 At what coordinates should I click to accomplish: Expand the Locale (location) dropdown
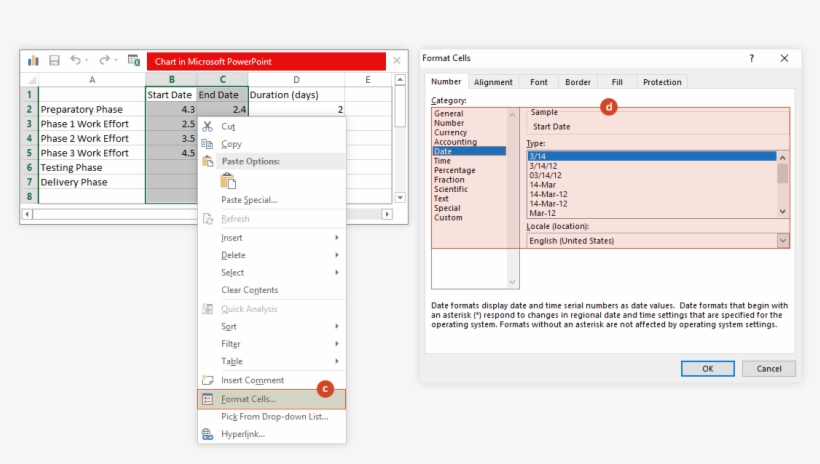coord(782,241)
